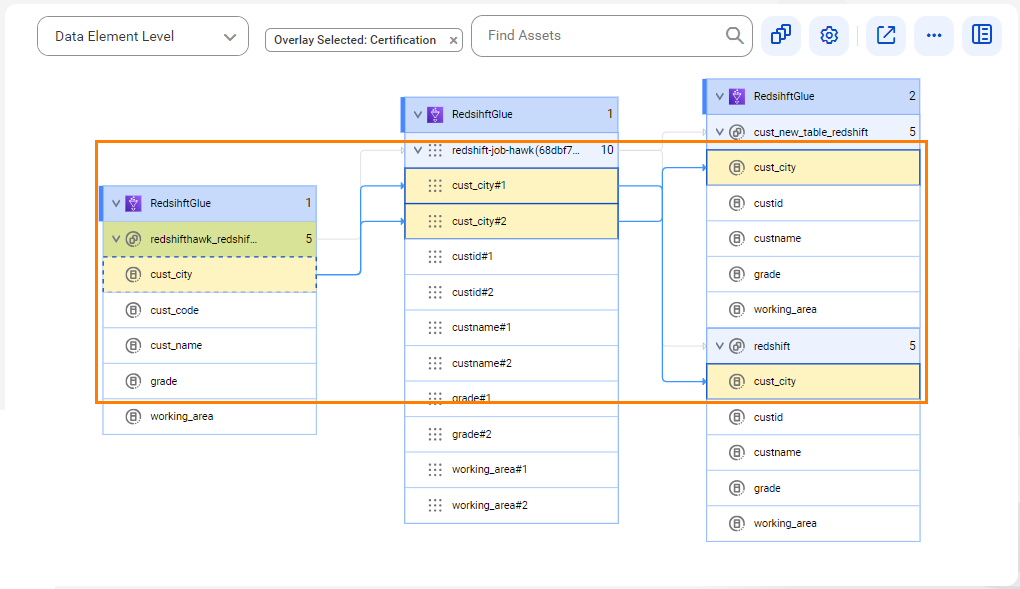Viewport: 1020px width, 589px height.
Task: Toggle the side panel icon
Action: click(982, 35)
